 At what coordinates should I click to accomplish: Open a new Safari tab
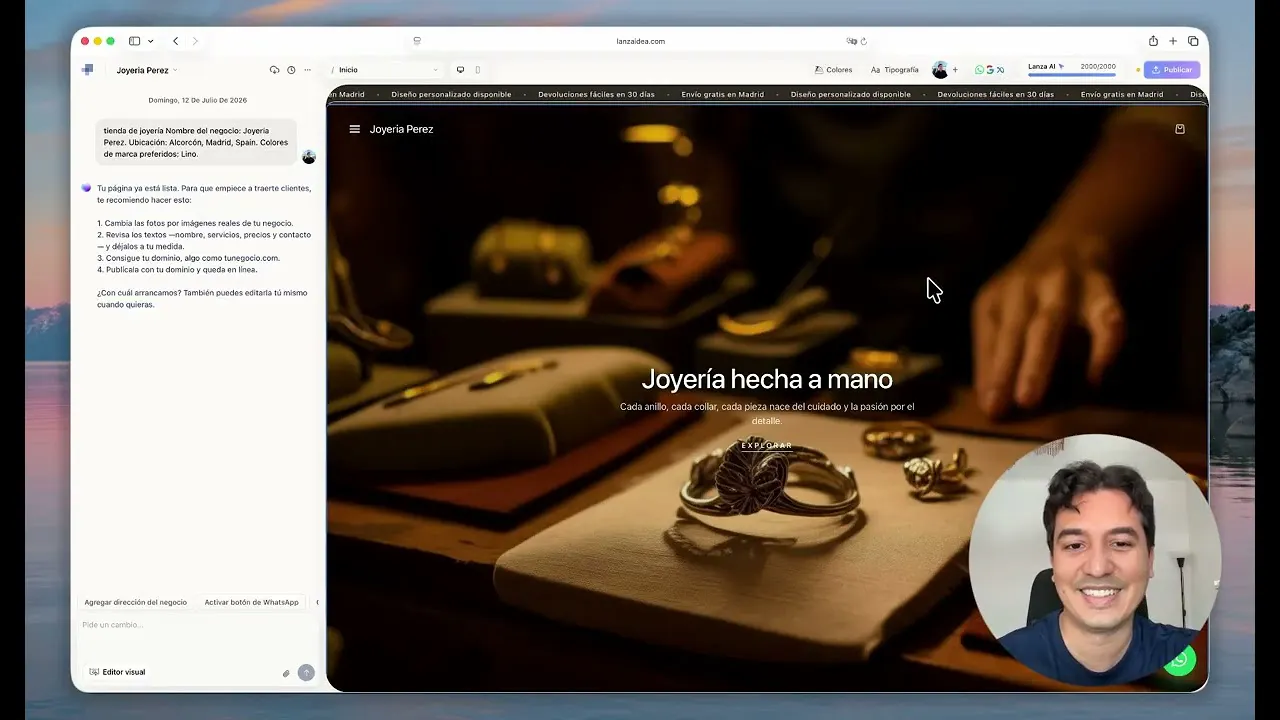pyautogui.click(x=1173, y=41)
